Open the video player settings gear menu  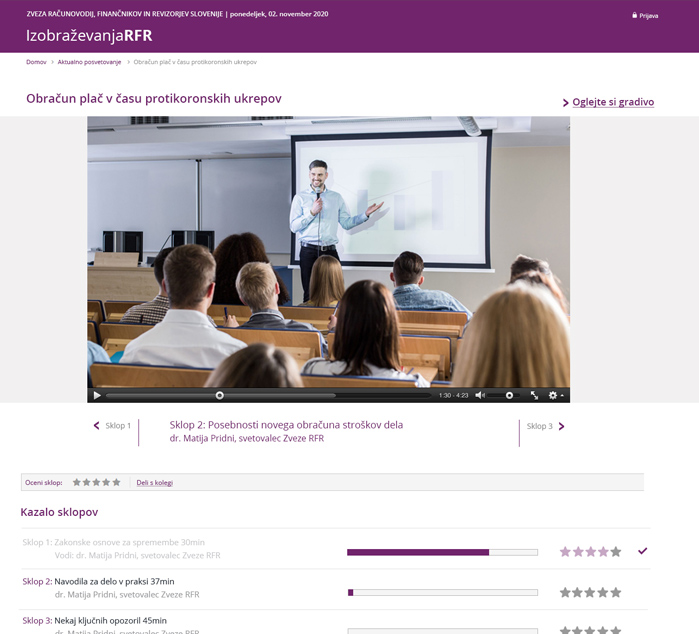click(553, 396)
